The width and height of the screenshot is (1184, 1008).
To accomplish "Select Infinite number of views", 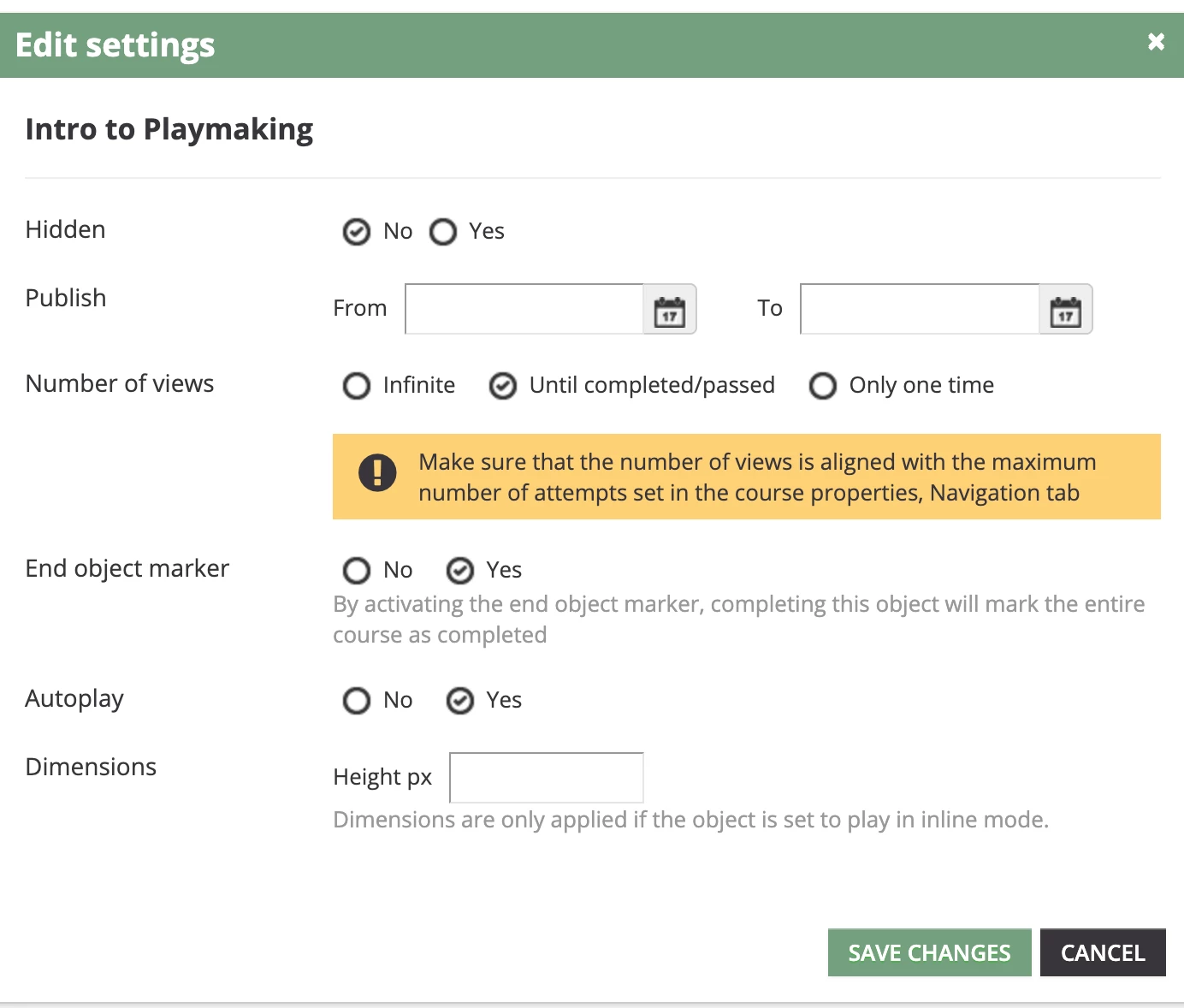I will coord(357,386).
